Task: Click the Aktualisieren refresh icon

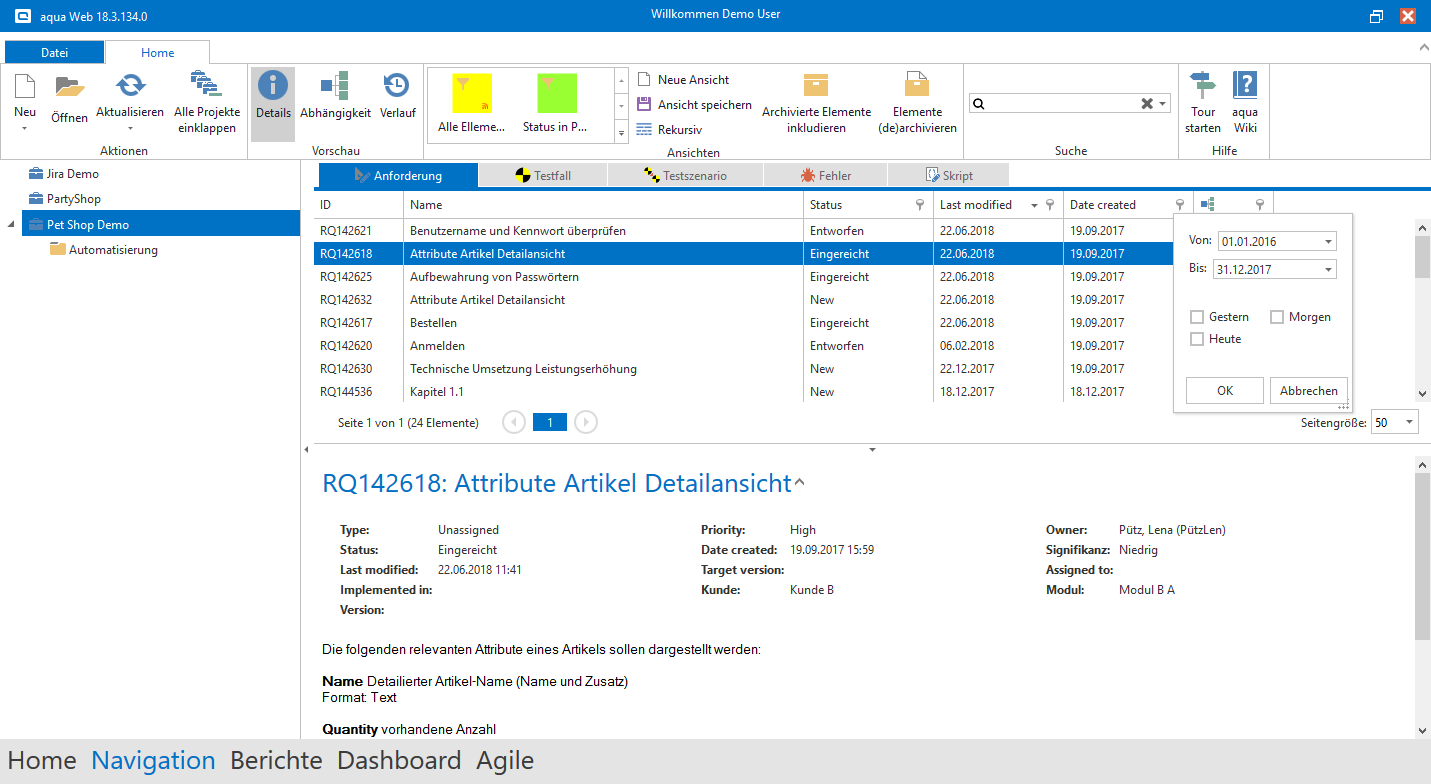Action: 130,87
